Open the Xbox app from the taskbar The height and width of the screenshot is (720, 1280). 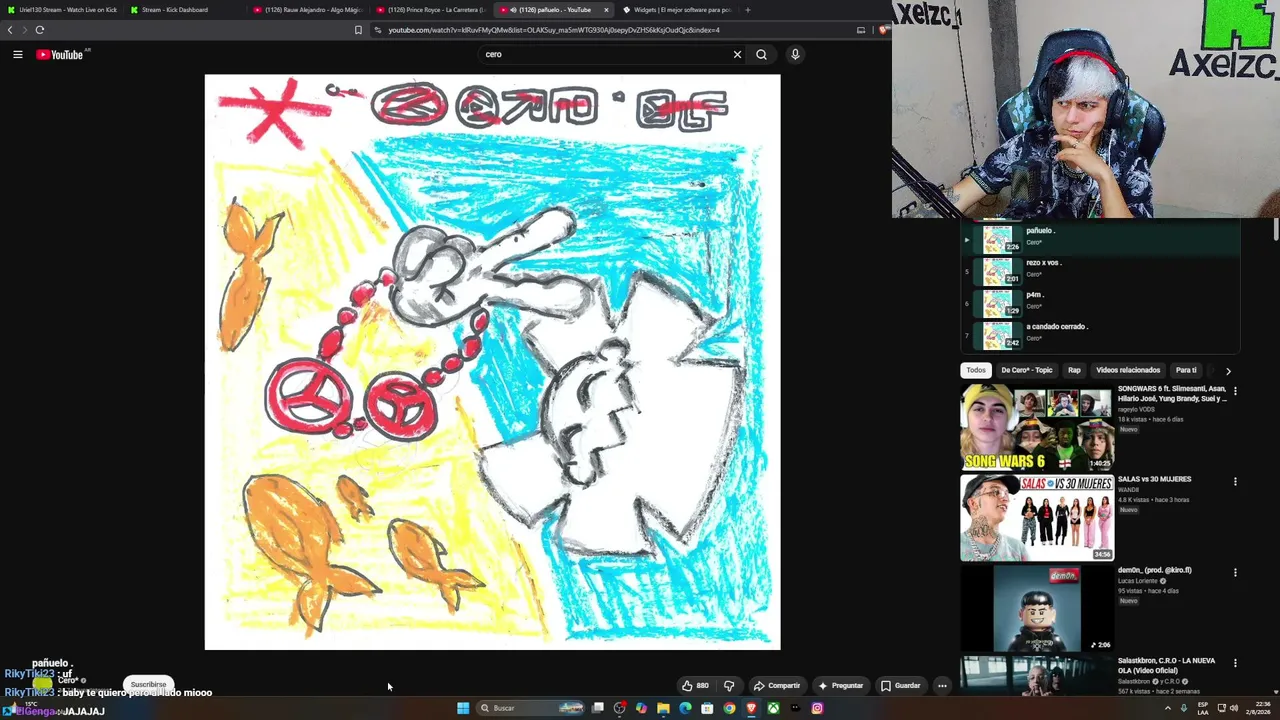tap(773, 708)
